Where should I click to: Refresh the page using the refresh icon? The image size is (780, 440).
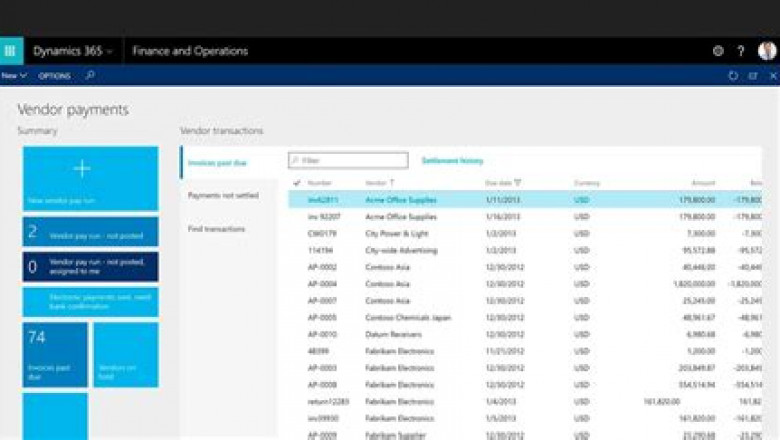pos(733,76)
